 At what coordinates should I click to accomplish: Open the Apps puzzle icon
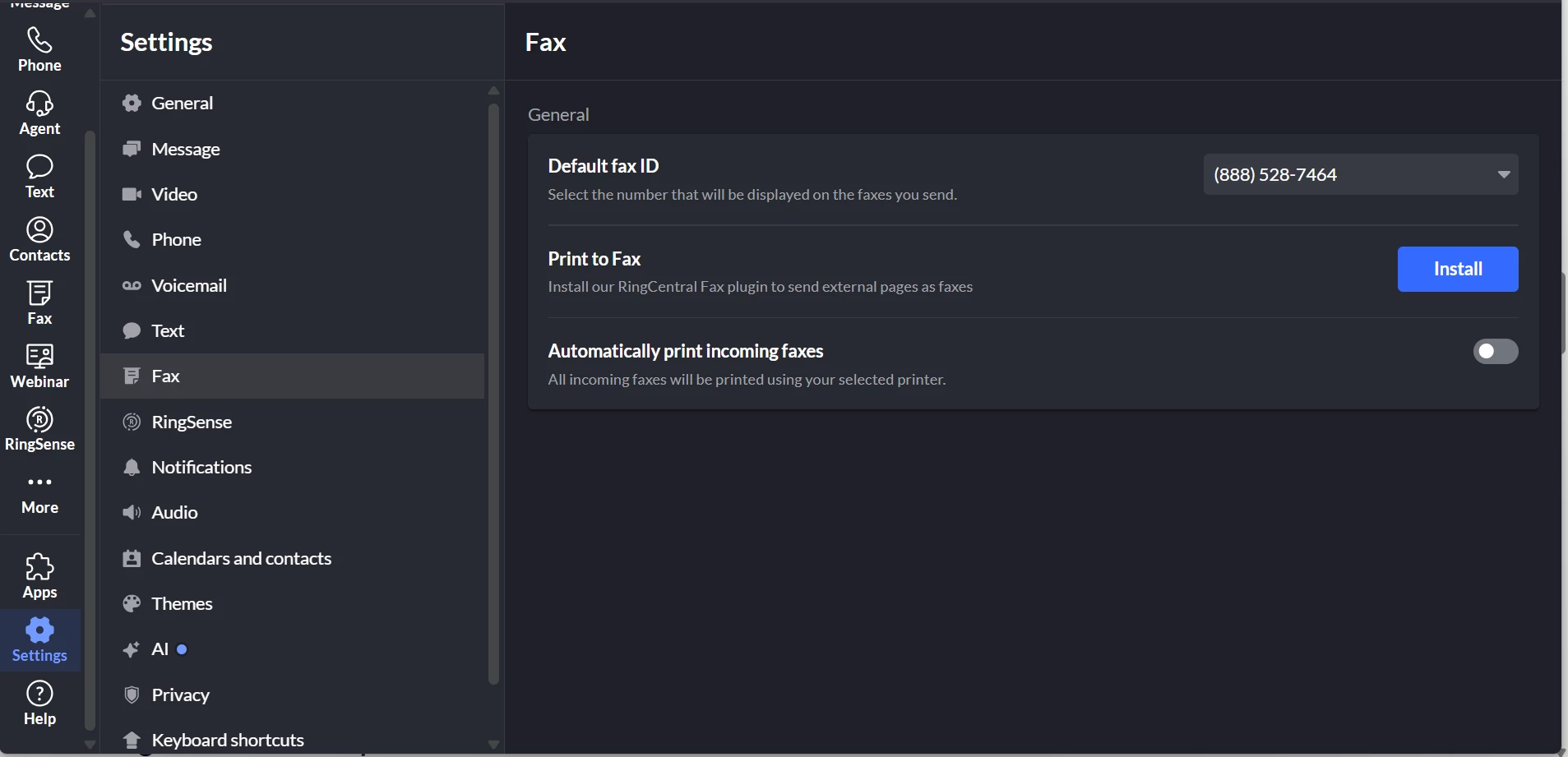click(39, 576)
